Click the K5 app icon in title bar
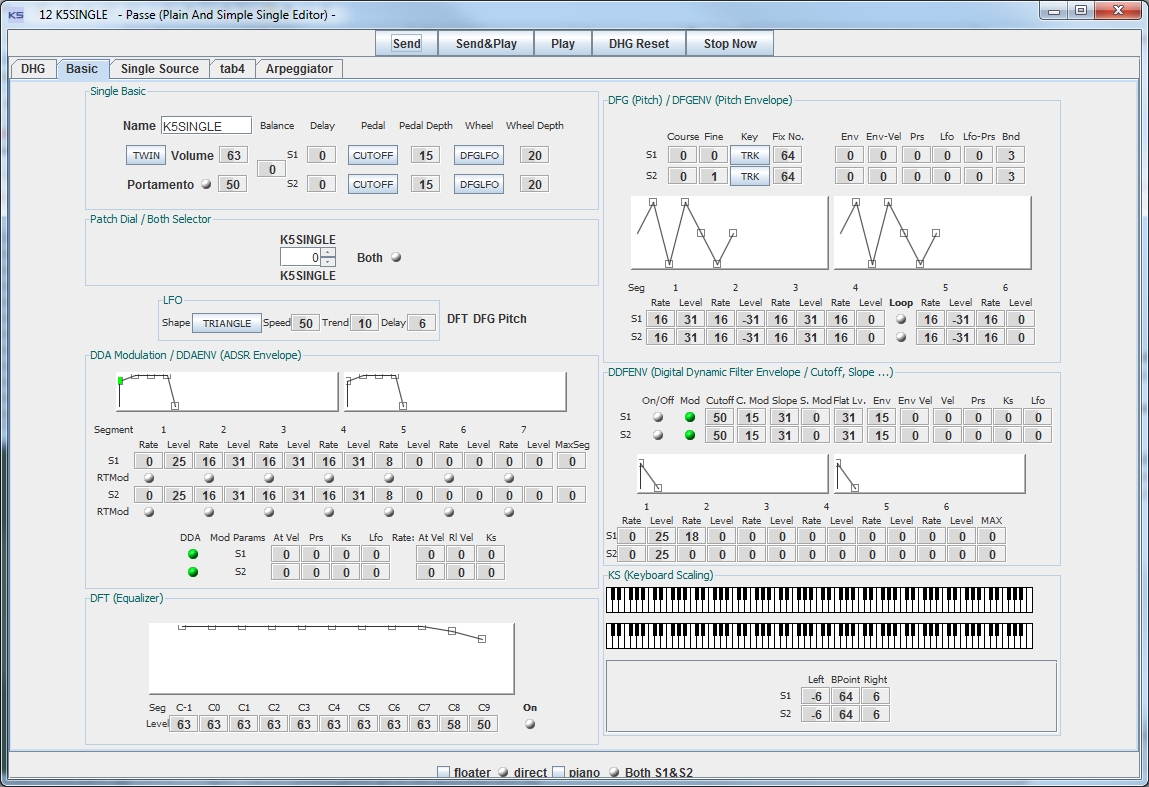 (x=16, y=14)
